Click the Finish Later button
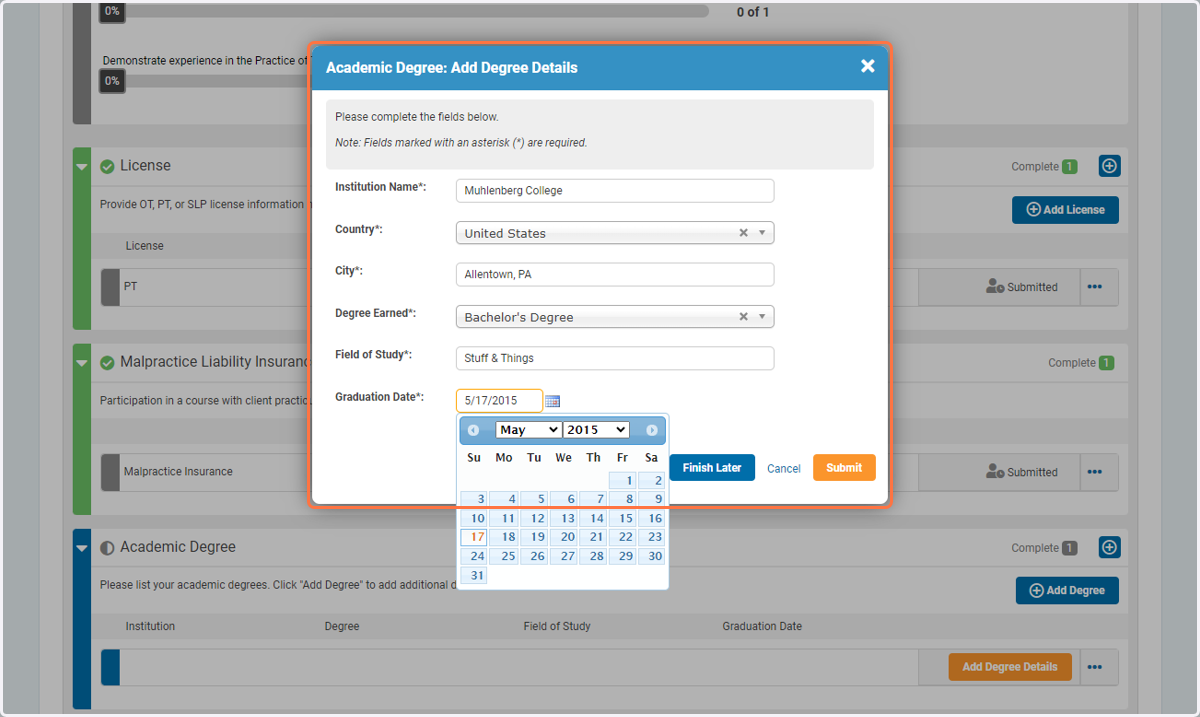 click(712, 468)
